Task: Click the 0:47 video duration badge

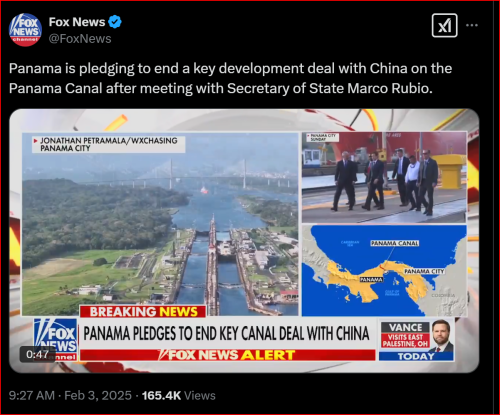Action: [37, 354]
